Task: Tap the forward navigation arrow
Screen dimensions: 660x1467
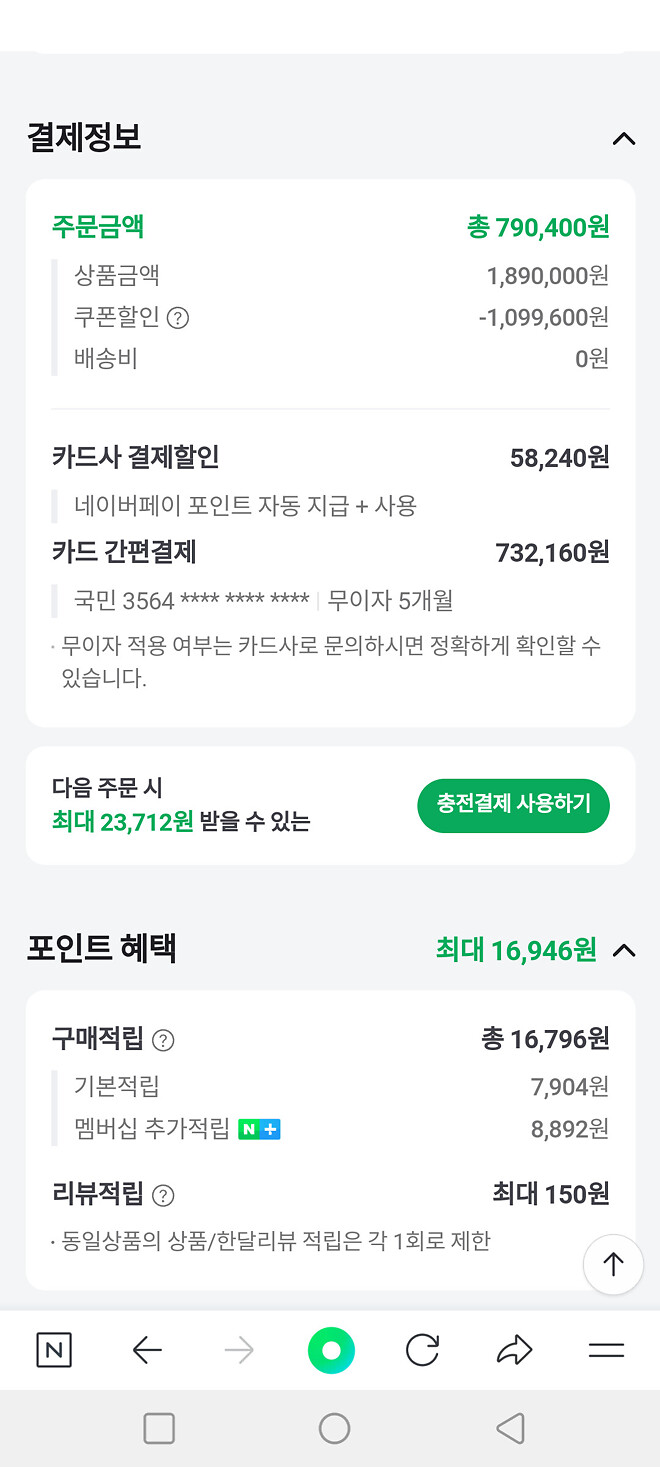Action: coord(240,1350)
